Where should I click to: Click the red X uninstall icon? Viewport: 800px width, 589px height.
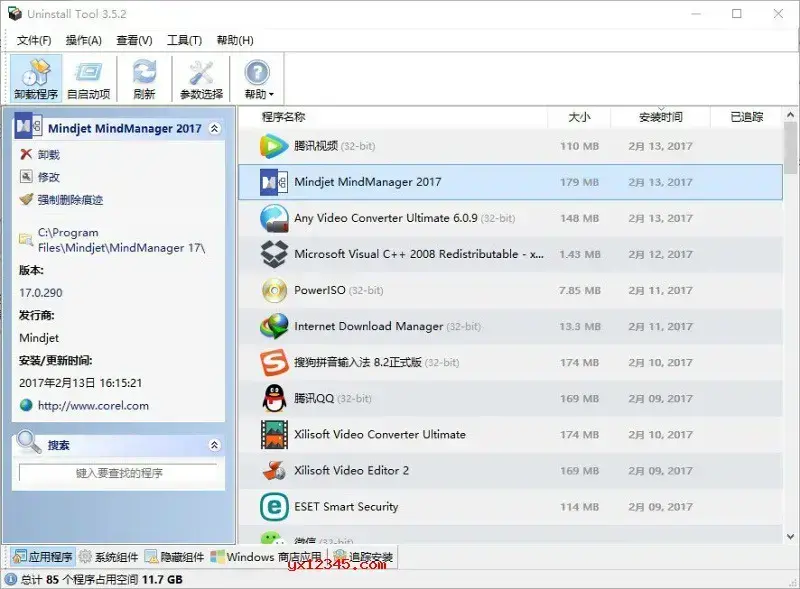point(26,154)
